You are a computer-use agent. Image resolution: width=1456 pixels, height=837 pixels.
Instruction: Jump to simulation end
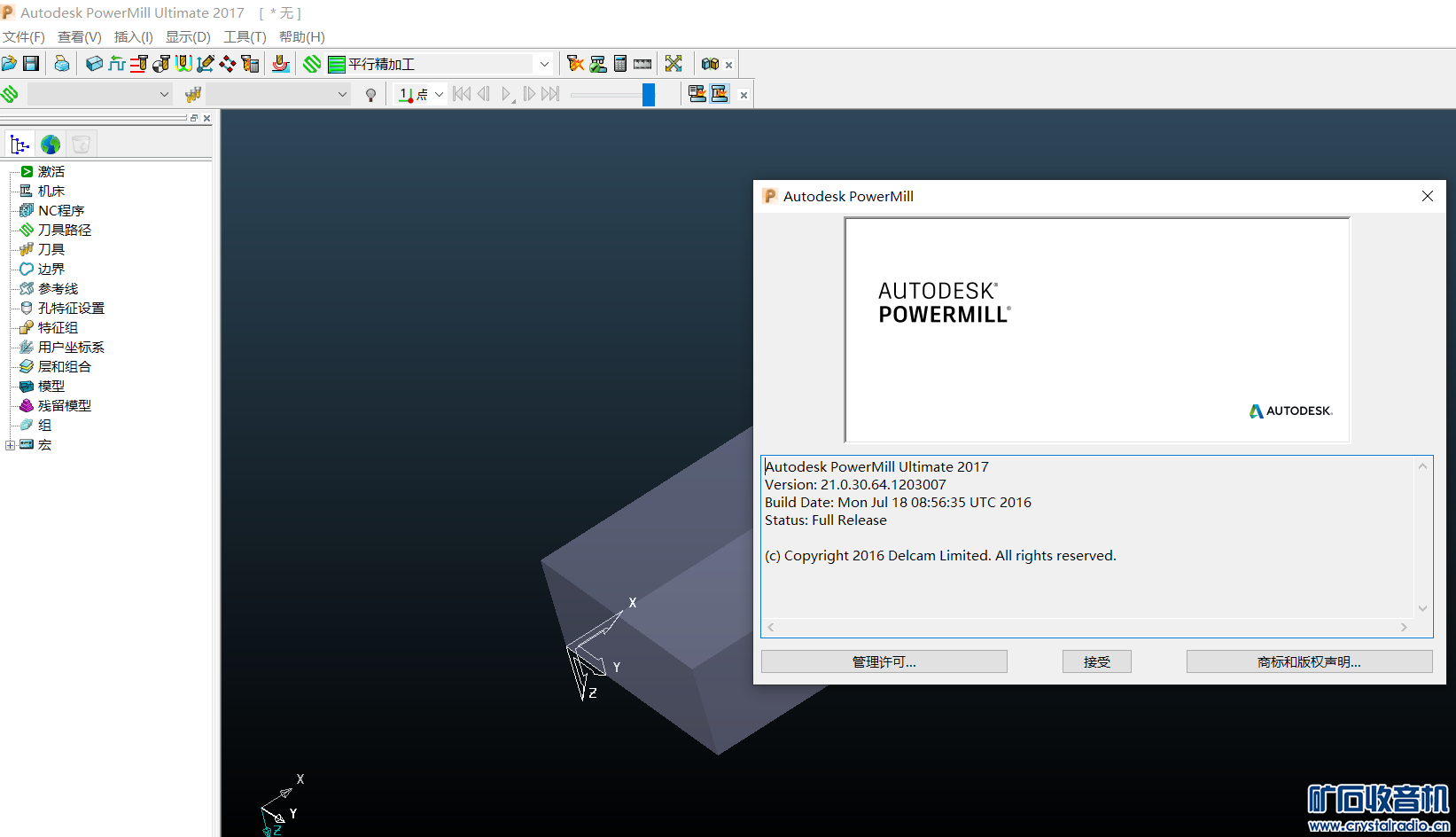pos(551,95)
